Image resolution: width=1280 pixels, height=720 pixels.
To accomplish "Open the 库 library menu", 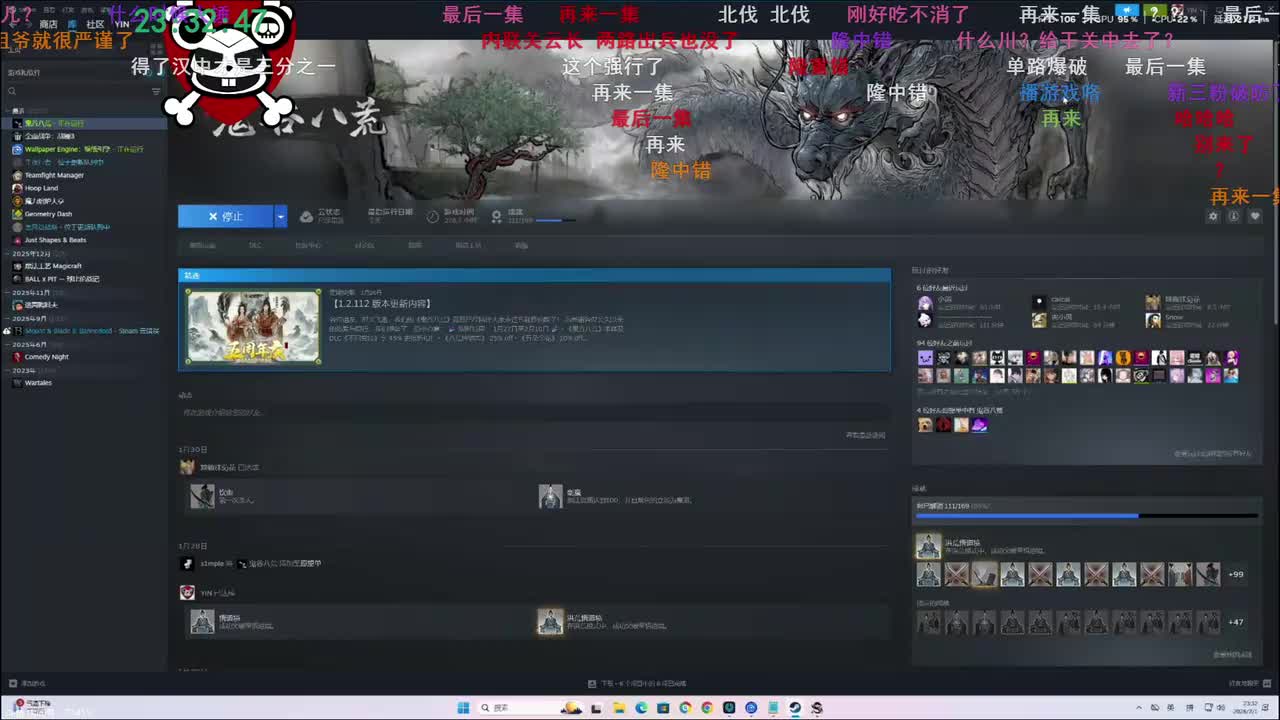I will point(71,24).
